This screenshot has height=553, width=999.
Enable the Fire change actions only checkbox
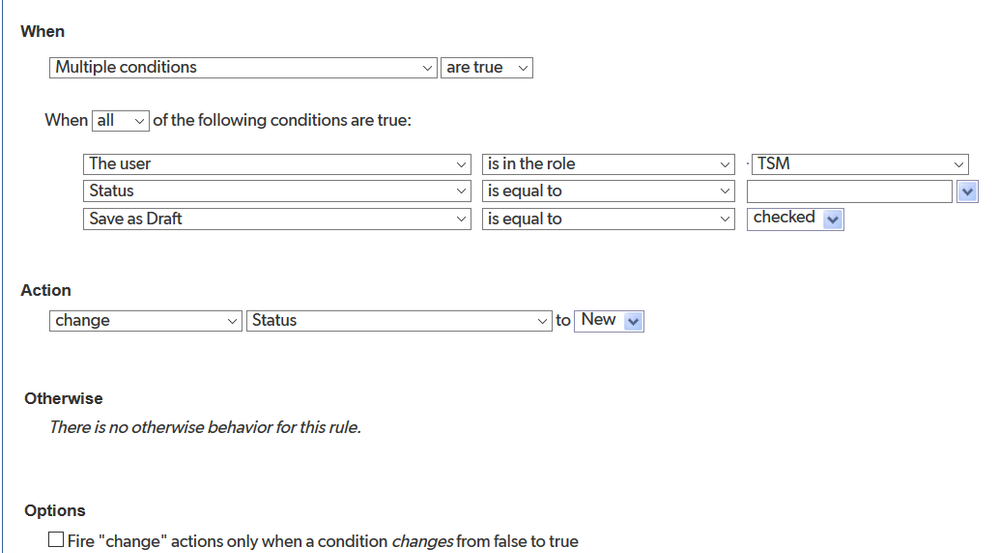point(56,540)
